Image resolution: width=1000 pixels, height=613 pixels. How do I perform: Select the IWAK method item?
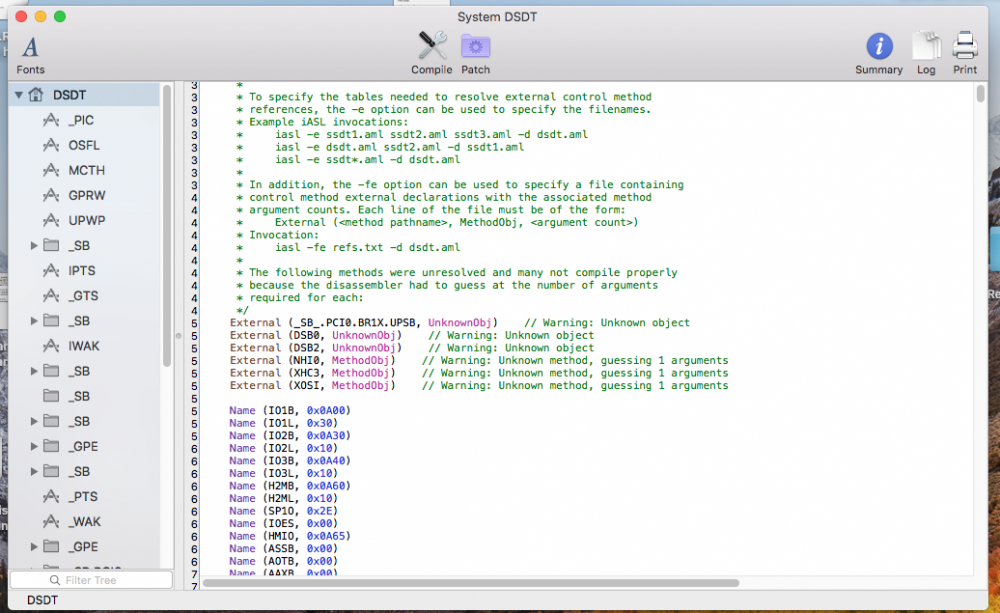[x=84, y=346]
